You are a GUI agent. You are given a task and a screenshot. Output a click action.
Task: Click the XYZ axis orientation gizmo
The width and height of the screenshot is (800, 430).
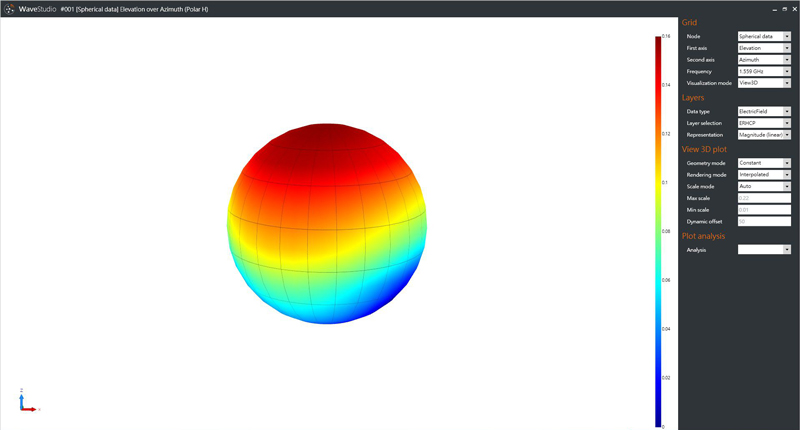pyautogui.click(x=27, y=401)
